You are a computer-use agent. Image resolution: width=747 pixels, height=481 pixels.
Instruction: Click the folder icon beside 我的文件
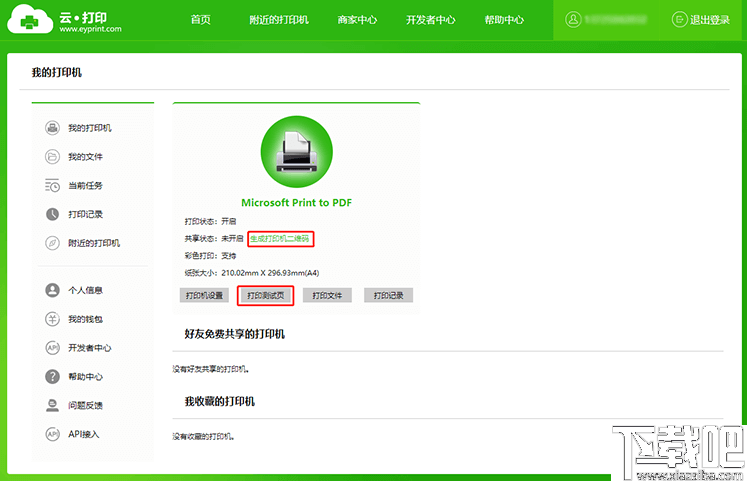coord(52,157)
